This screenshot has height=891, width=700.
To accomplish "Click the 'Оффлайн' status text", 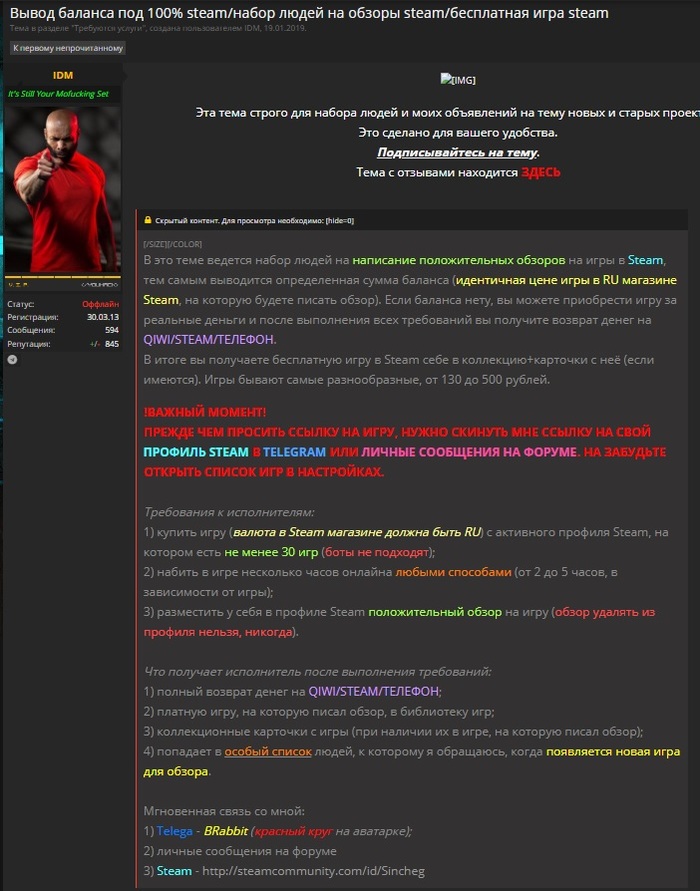I will point(102,303).
